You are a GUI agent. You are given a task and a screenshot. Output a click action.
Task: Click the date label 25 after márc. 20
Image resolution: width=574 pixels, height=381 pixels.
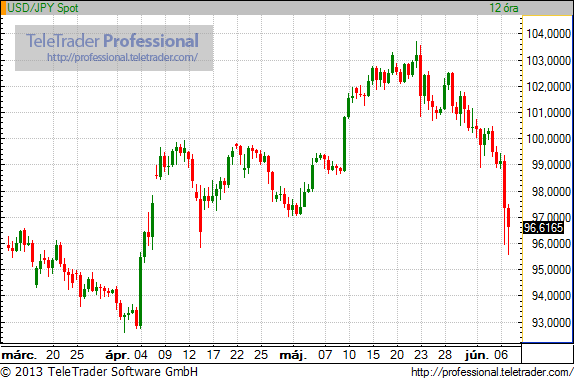pyautogui.click(x=77, y=355)
